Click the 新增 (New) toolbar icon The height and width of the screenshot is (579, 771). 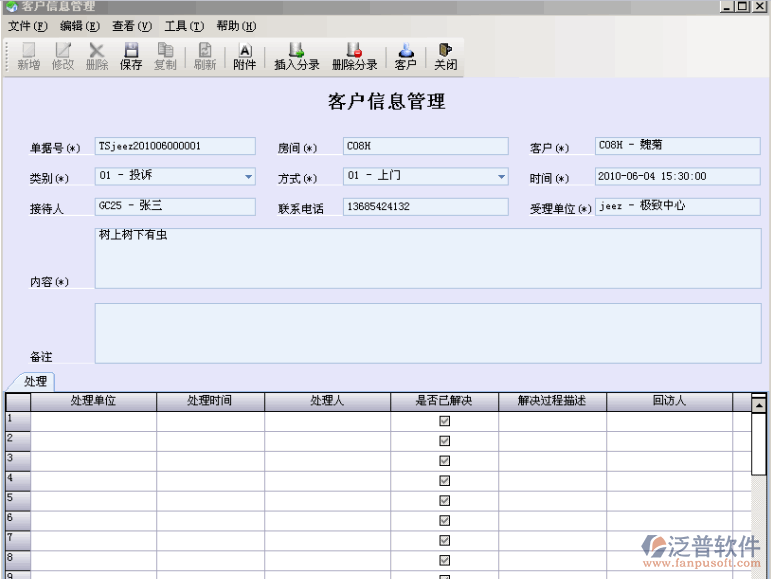click(29, 56)
